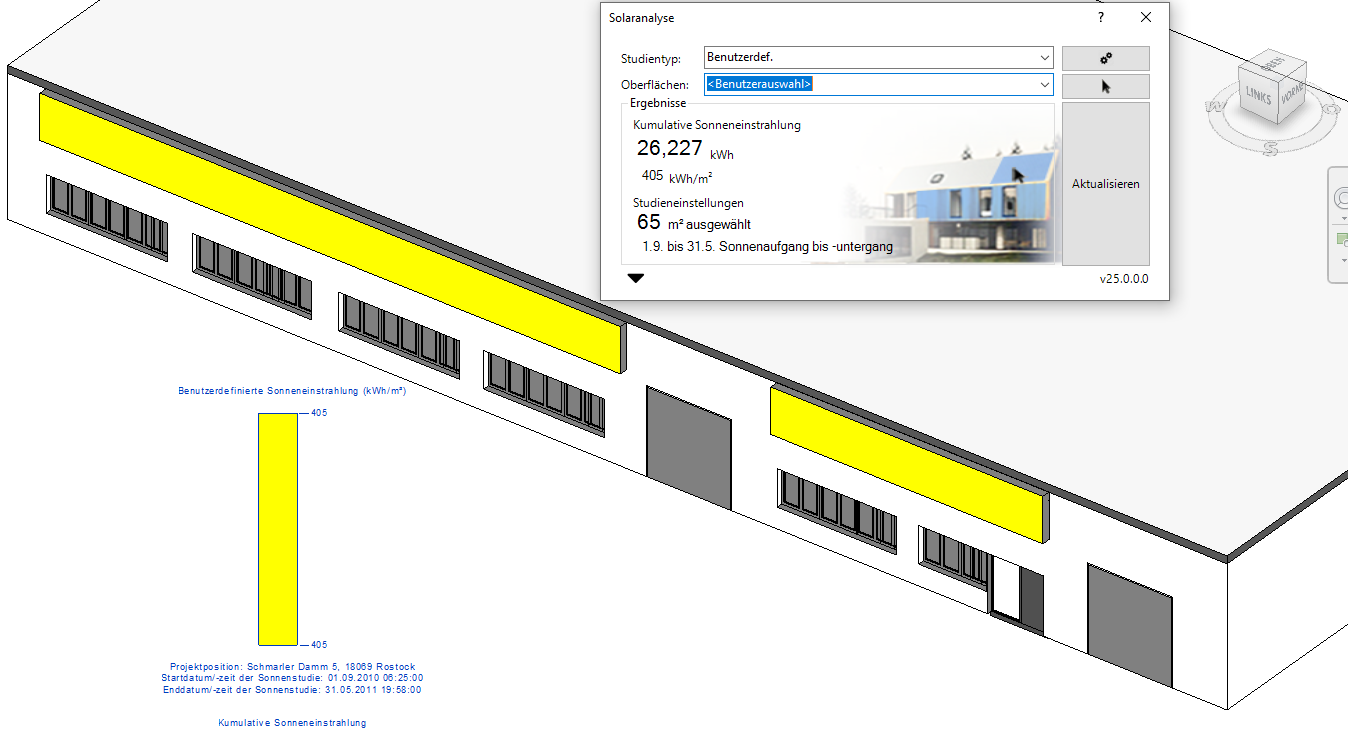Switch to the VORNE face of the ViewCube
Viewport: 1348px width, 735px height.
point(1292,95)
